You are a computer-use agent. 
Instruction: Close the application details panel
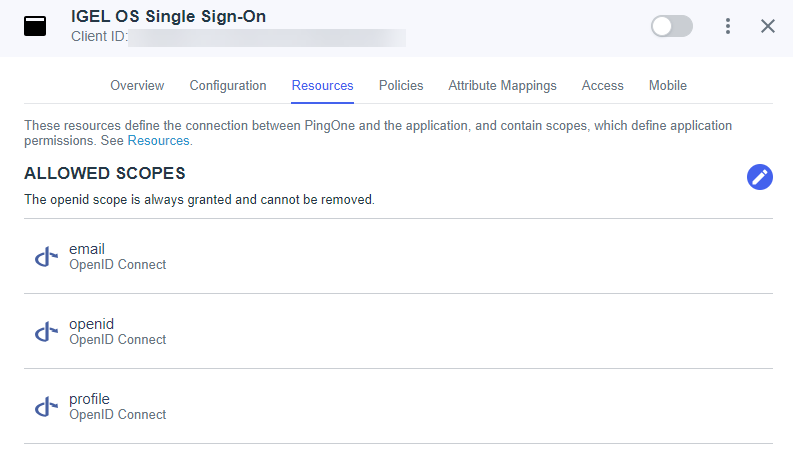click(768, 27)
